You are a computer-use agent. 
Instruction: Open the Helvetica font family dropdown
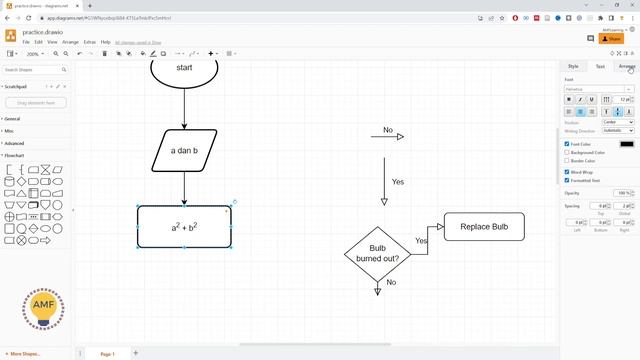pyautogui.click(x=599, y=89)
